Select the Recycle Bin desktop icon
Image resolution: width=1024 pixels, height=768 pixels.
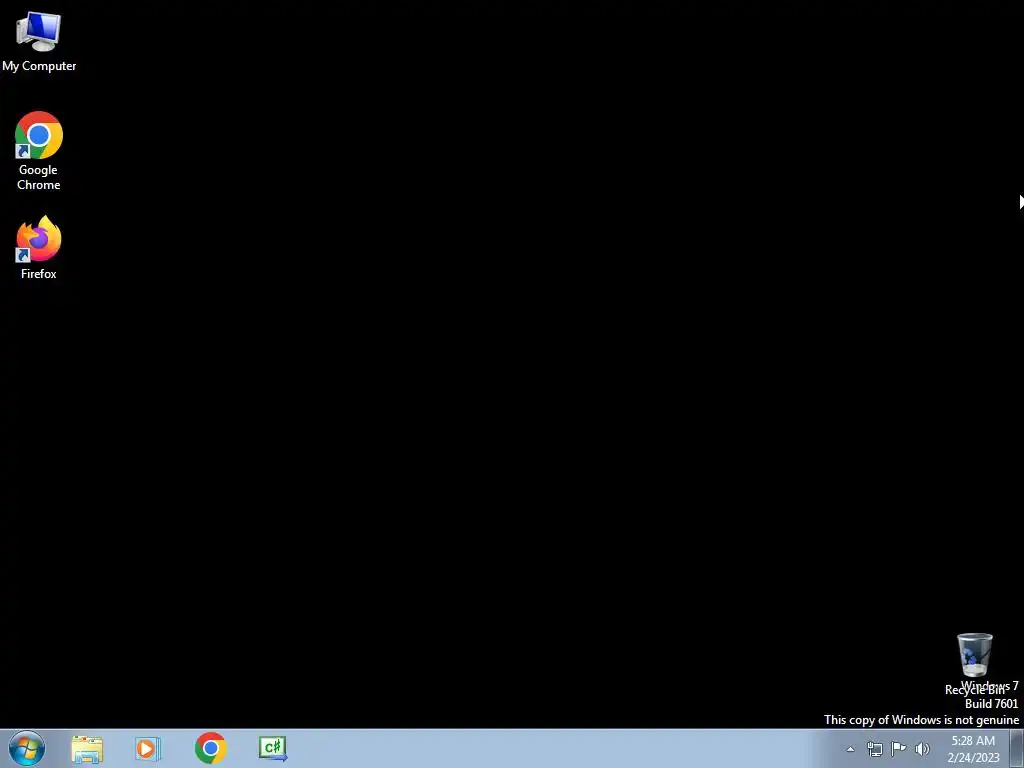click(974, 663)
